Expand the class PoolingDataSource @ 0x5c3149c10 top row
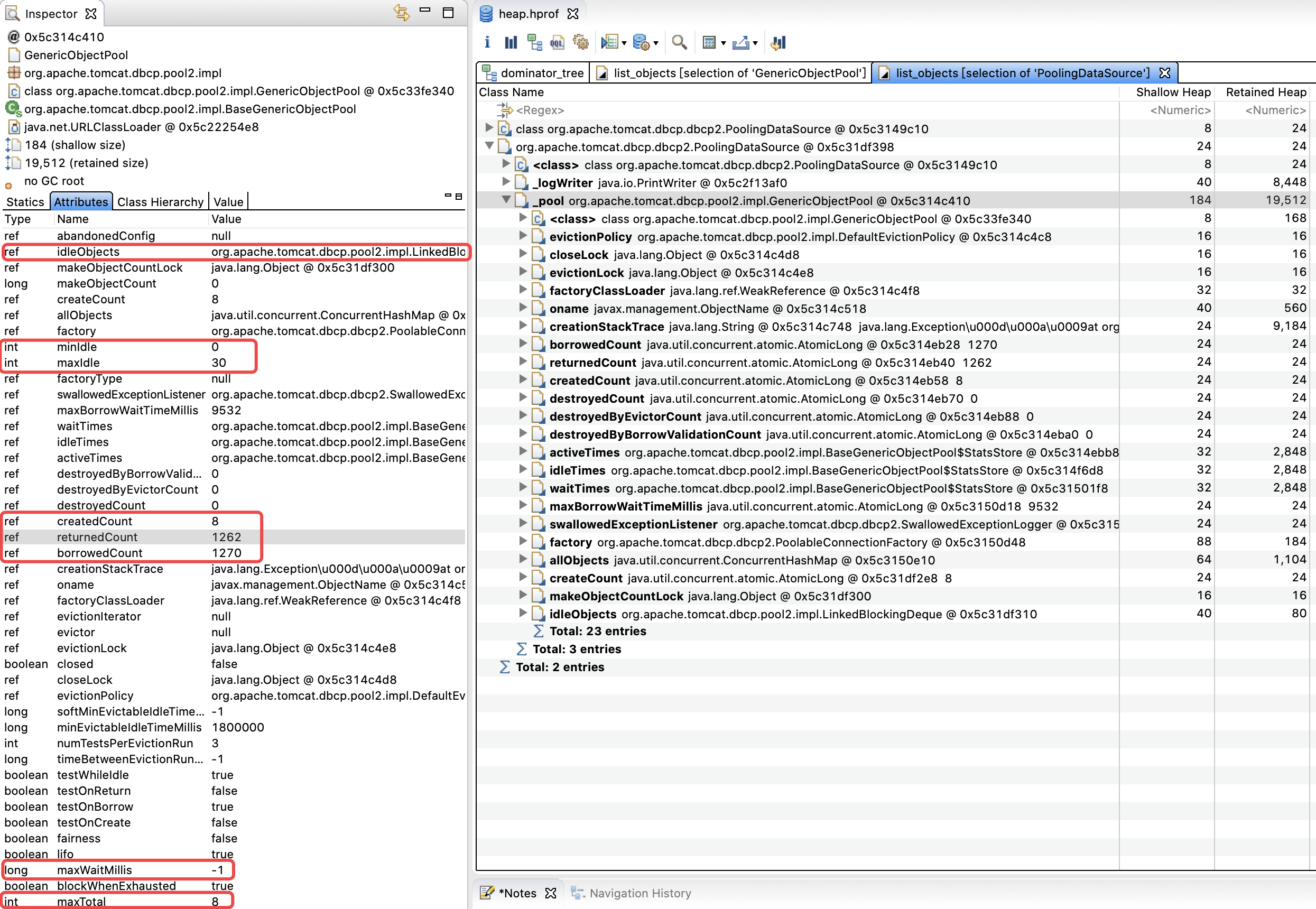 pyautogui.click(x=488, y=127)
